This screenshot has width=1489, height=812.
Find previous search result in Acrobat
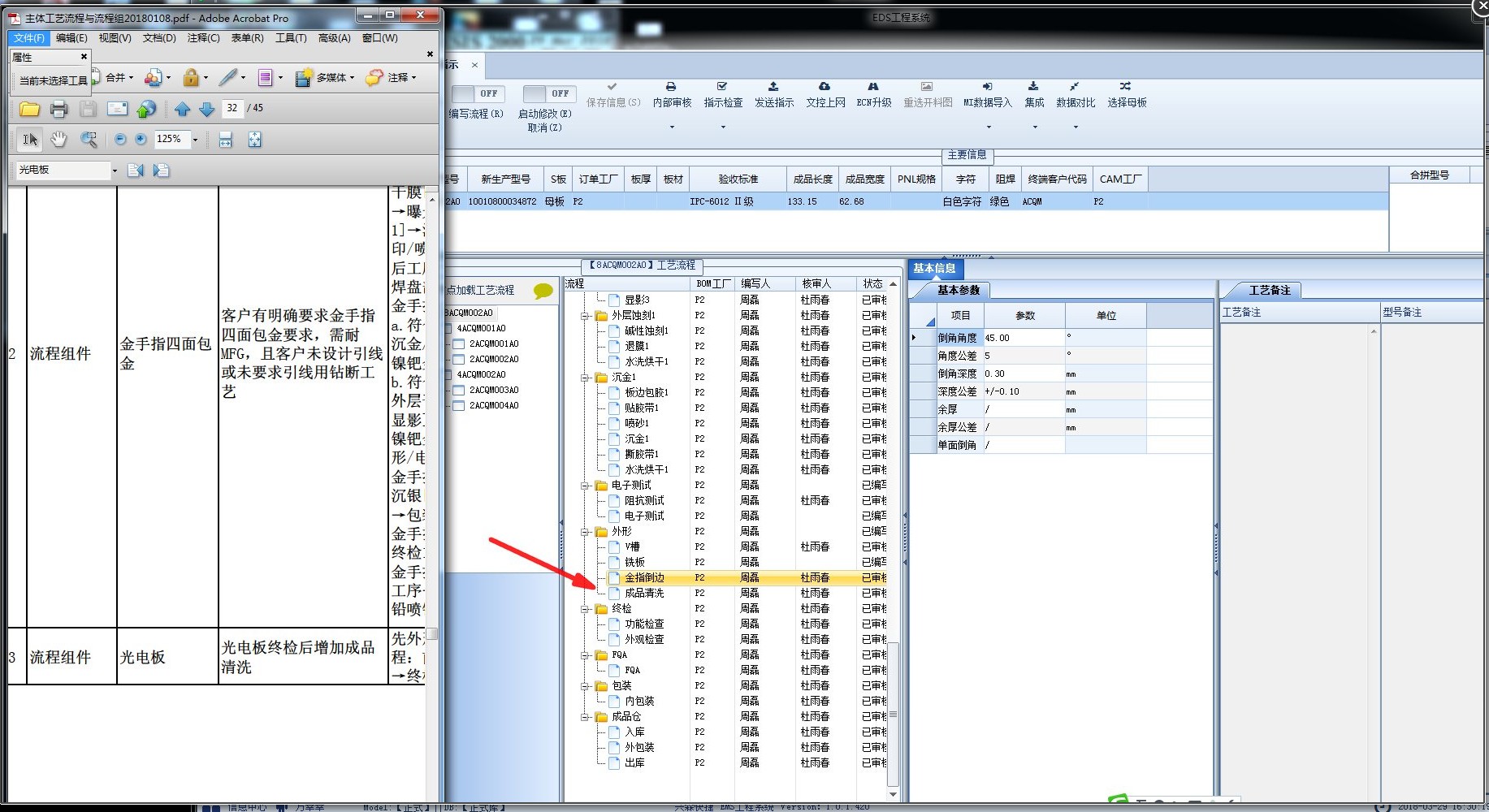pos(136,171)
